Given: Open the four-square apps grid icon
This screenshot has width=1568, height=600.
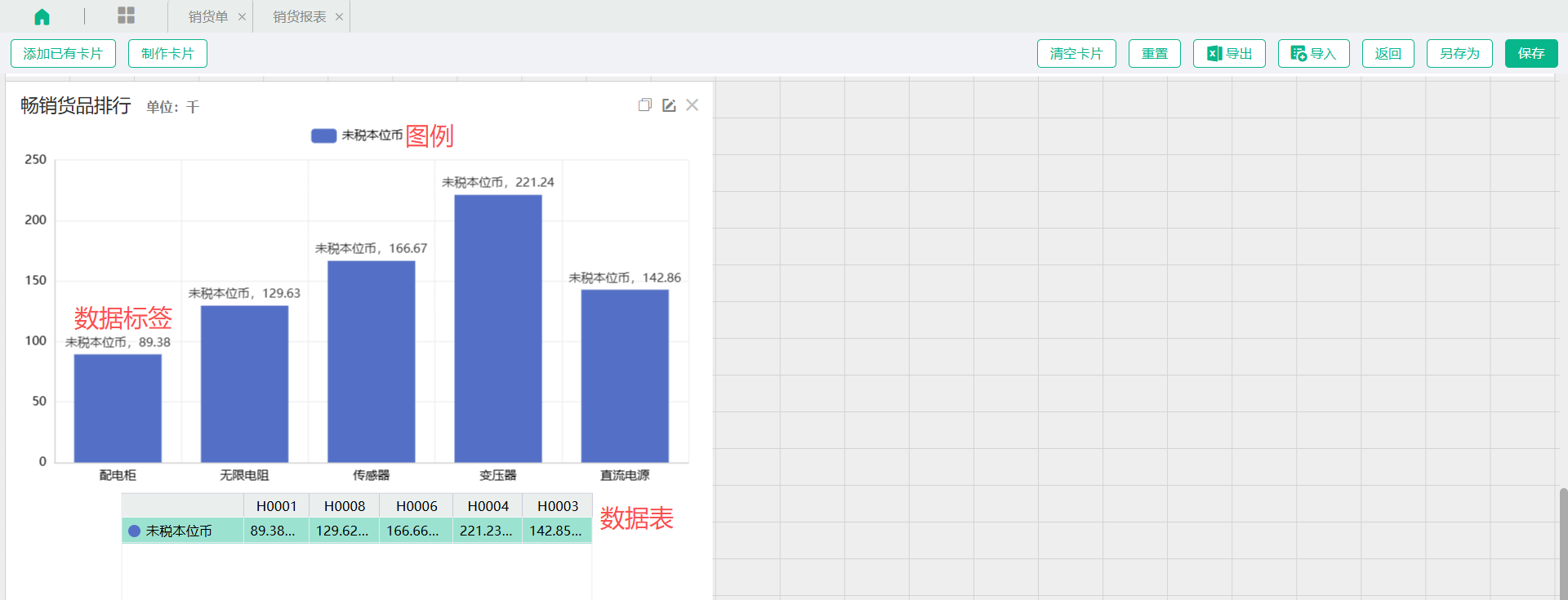Looking at the screenshot, I should tap(126, 16).
